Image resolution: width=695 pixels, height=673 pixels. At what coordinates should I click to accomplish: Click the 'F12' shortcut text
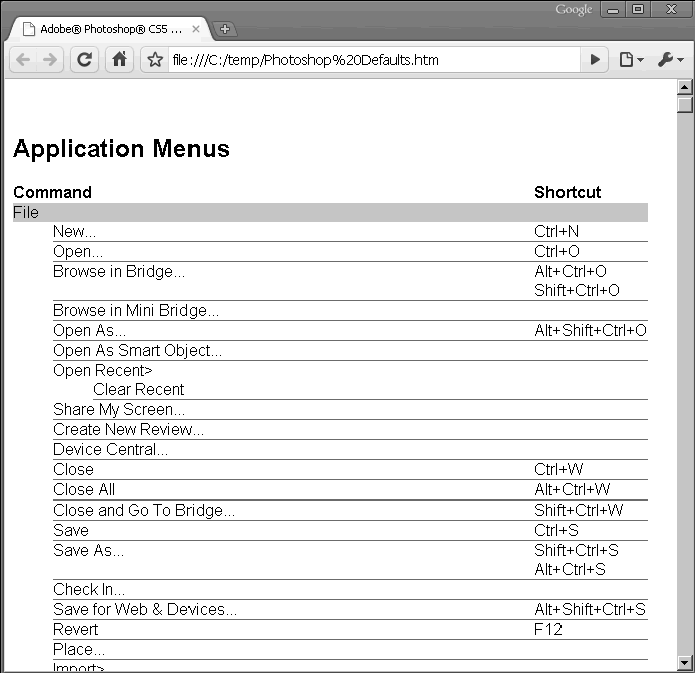click(548, 630)
